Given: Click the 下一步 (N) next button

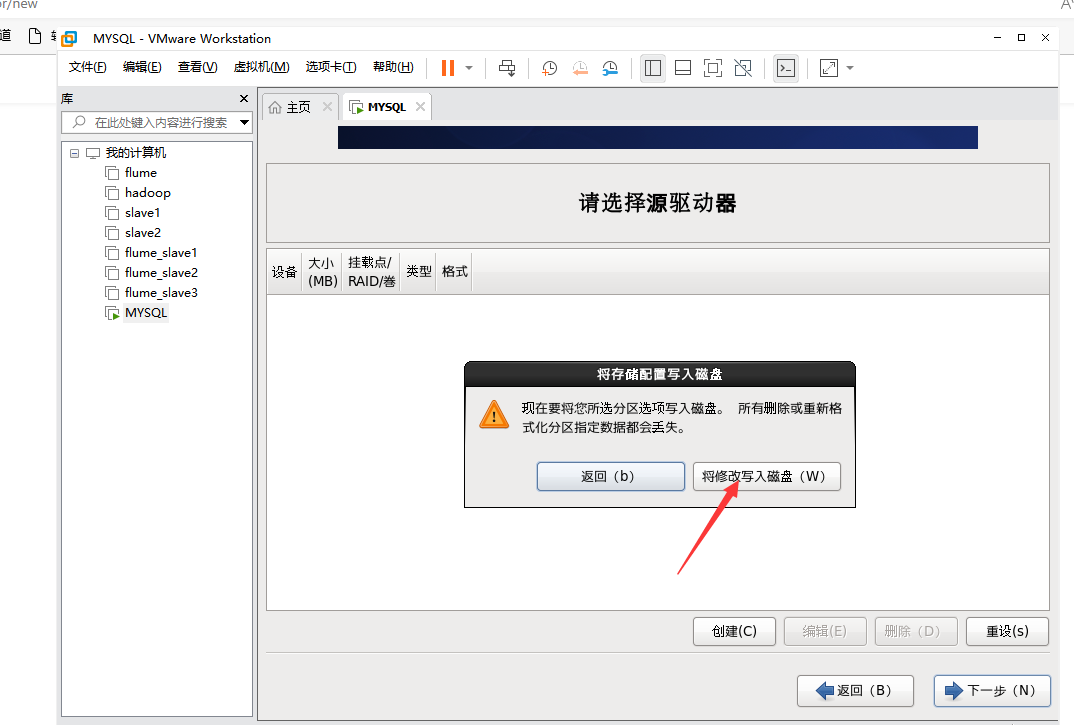Looking at the screenshot, I should [992, 691].
